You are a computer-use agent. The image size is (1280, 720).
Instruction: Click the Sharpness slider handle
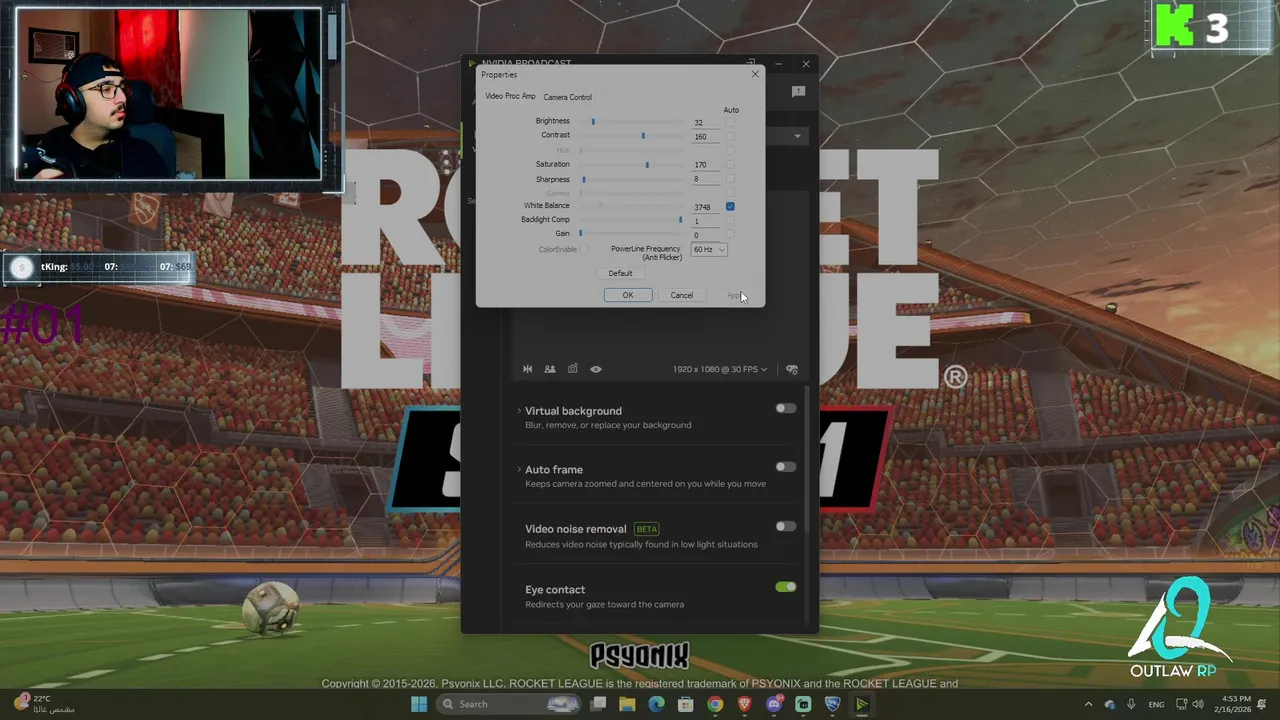click(x=584, y=179)
